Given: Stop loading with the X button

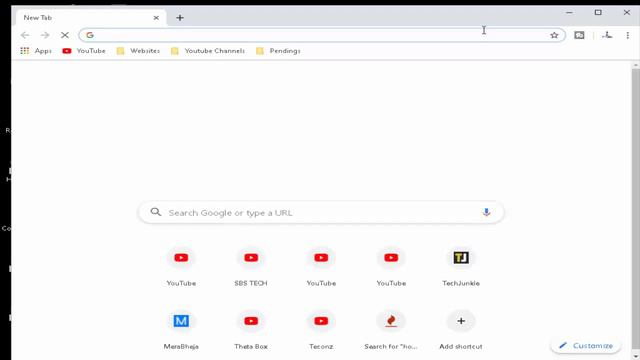Looking at the screenshot, I should tap(64, 35).
